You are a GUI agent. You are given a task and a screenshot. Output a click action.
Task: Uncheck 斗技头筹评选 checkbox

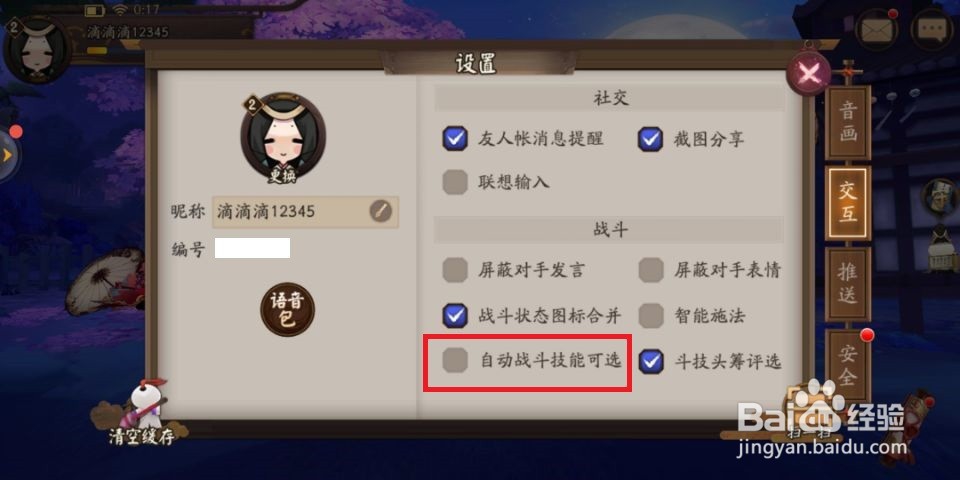650,361
